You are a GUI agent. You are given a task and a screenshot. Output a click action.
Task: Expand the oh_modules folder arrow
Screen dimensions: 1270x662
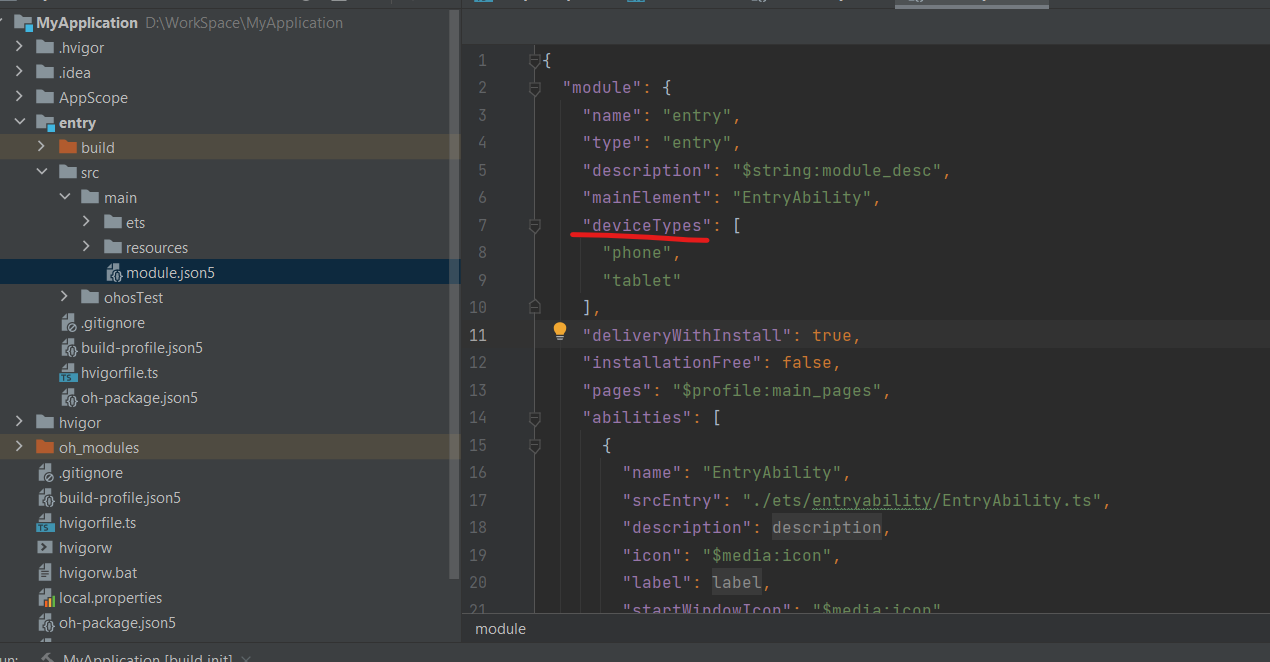tap(19, 447)
